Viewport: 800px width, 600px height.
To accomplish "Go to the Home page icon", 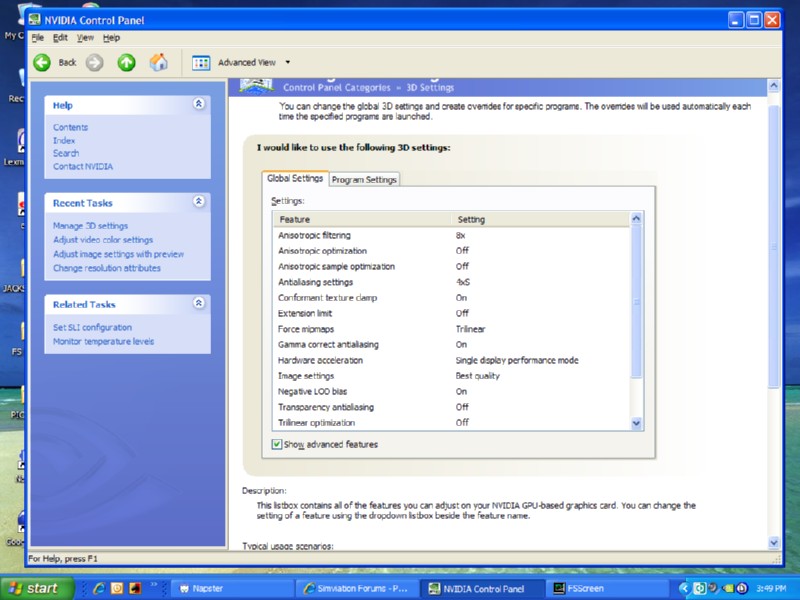I will point(158,62).
